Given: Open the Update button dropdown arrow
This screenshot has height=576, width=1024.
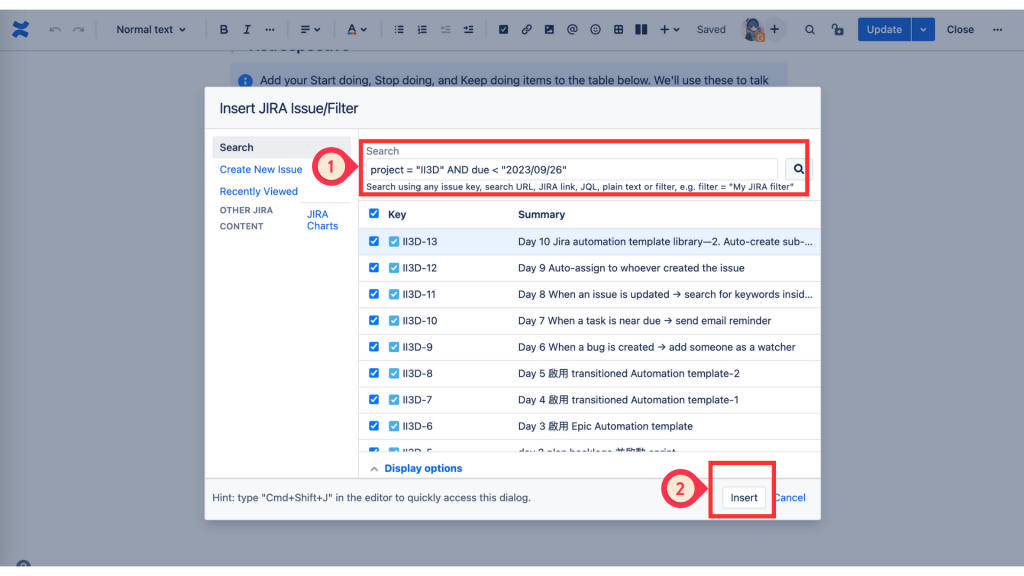Looking at the screenshot, I should point(923,29).
